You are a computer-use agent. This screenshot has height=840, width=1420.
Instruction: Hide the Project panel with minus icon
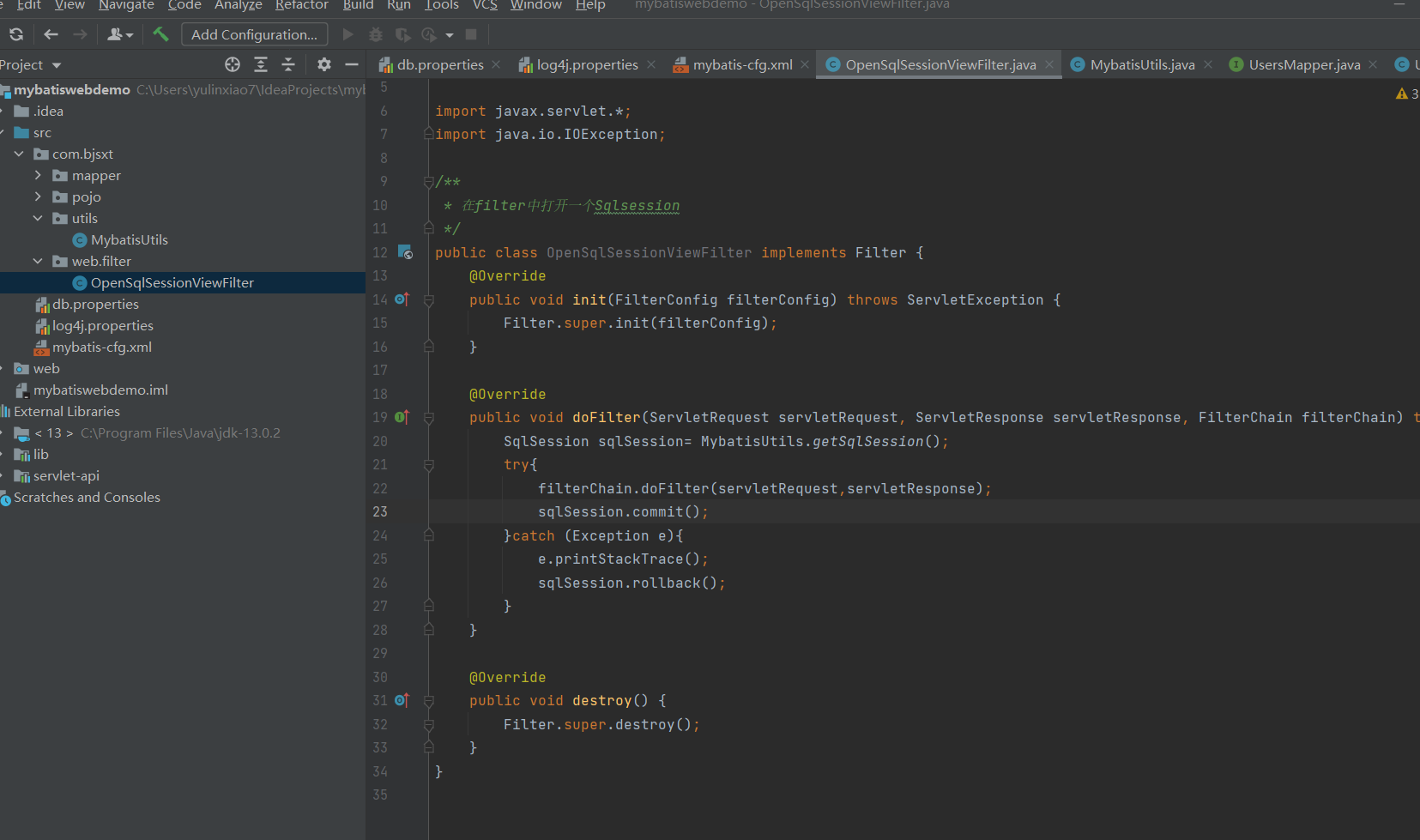[x=351, y=64]
